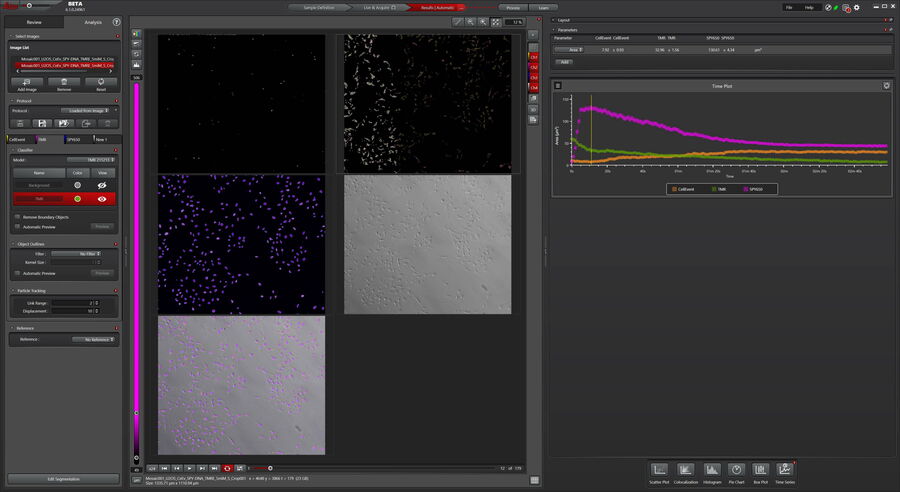Click the zoom-in magnifier icon in viewer toolbar
The width and height of the screenshot is (900, 492).
pos(483,22)
